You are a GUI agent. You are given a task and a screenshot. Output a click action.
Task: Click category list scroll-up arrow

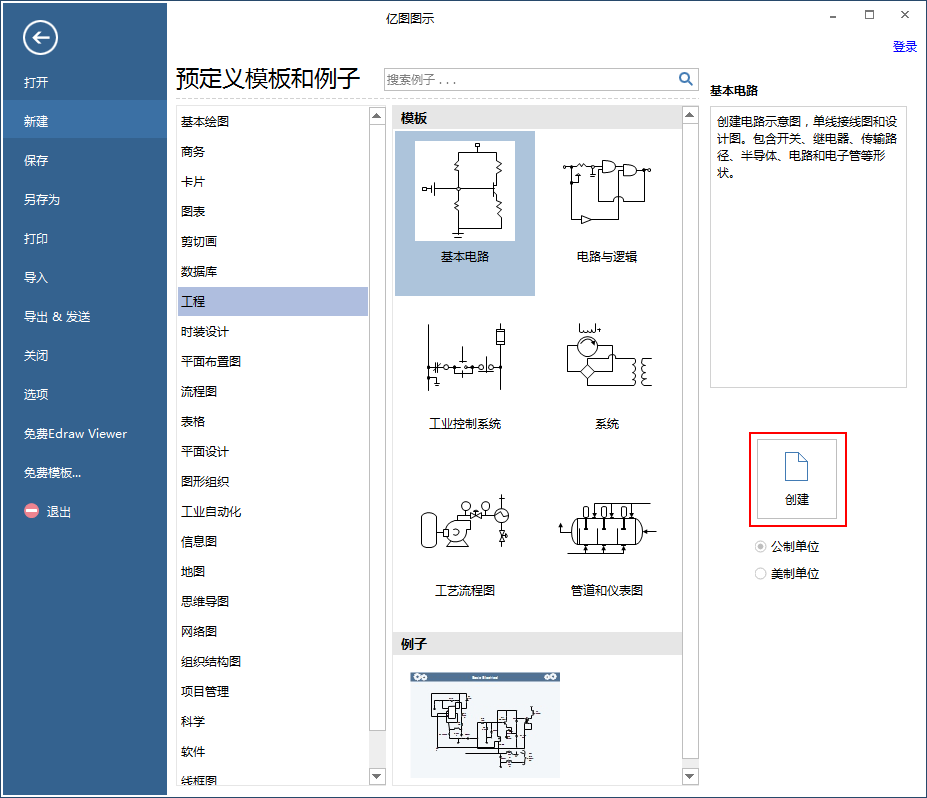coord(377,115)
